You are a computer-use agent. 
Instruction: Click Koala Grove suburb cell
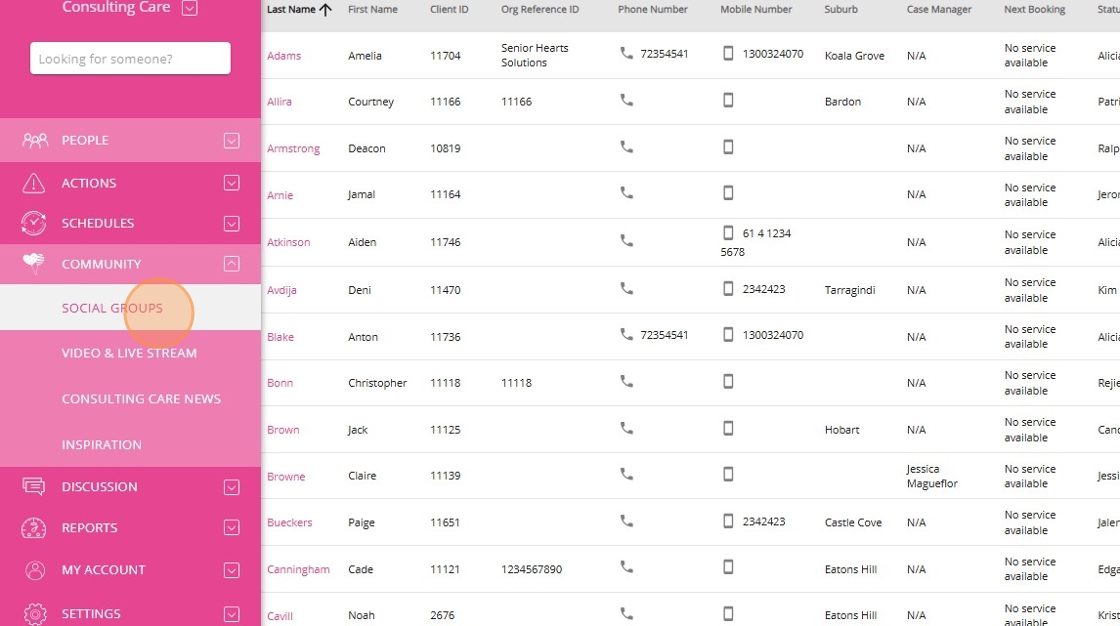pyautogui.click(x=854, y=56)
